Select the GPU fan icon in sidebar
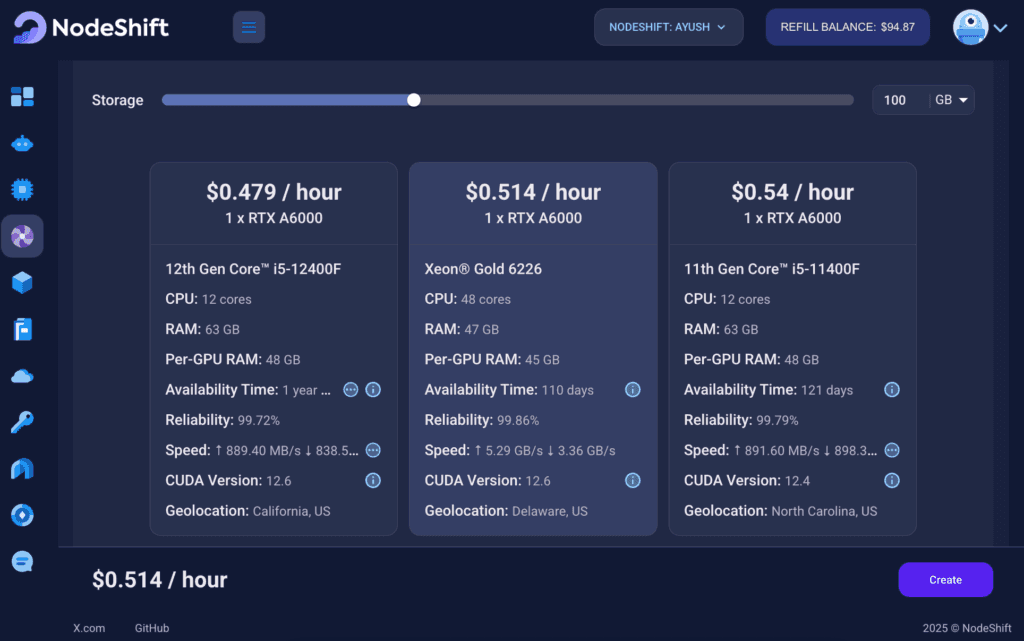The image size is (1024, 641). pos(22,236)
